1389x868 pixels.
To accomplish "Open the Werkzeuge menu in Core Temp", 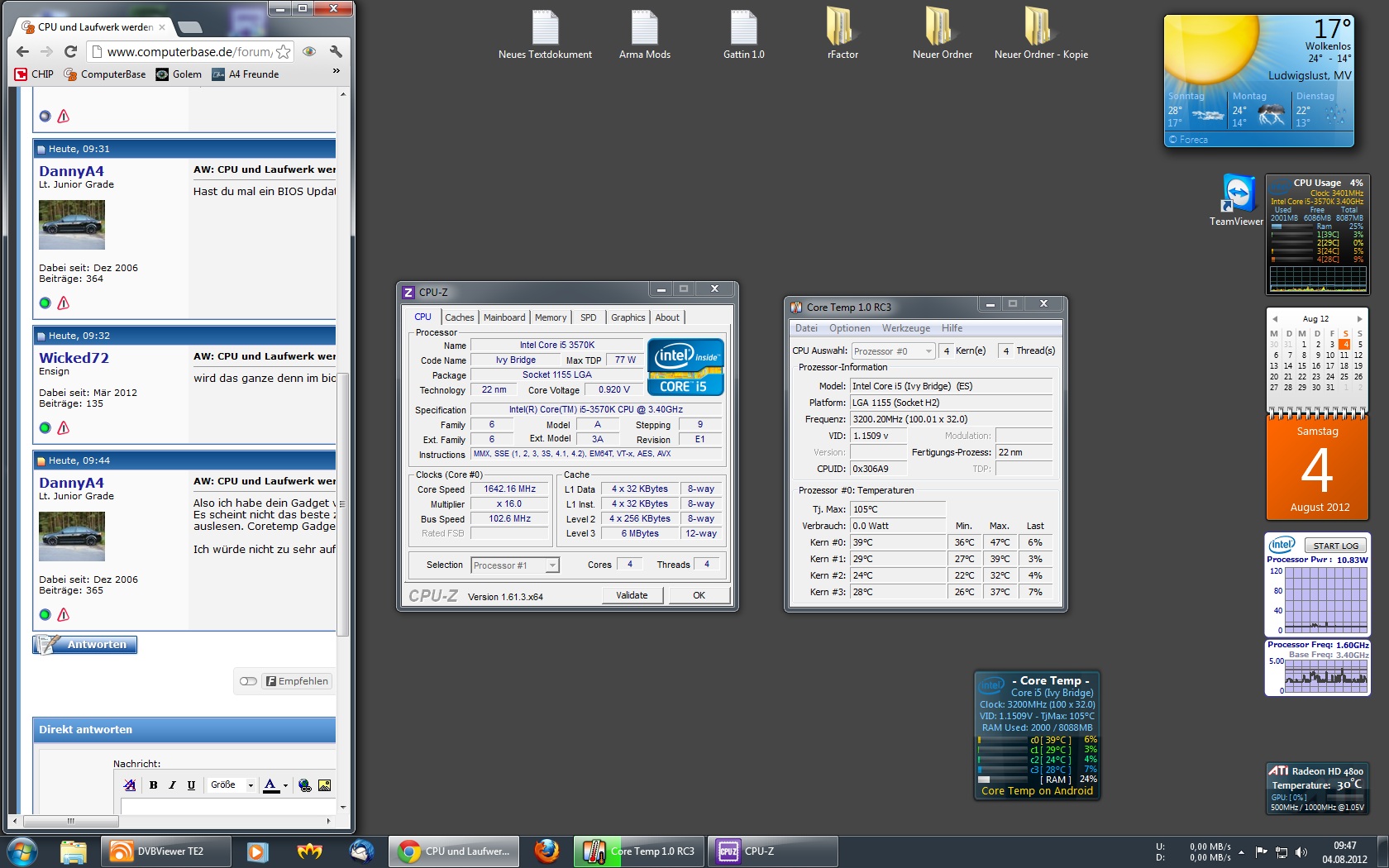I will click(906, 328).
